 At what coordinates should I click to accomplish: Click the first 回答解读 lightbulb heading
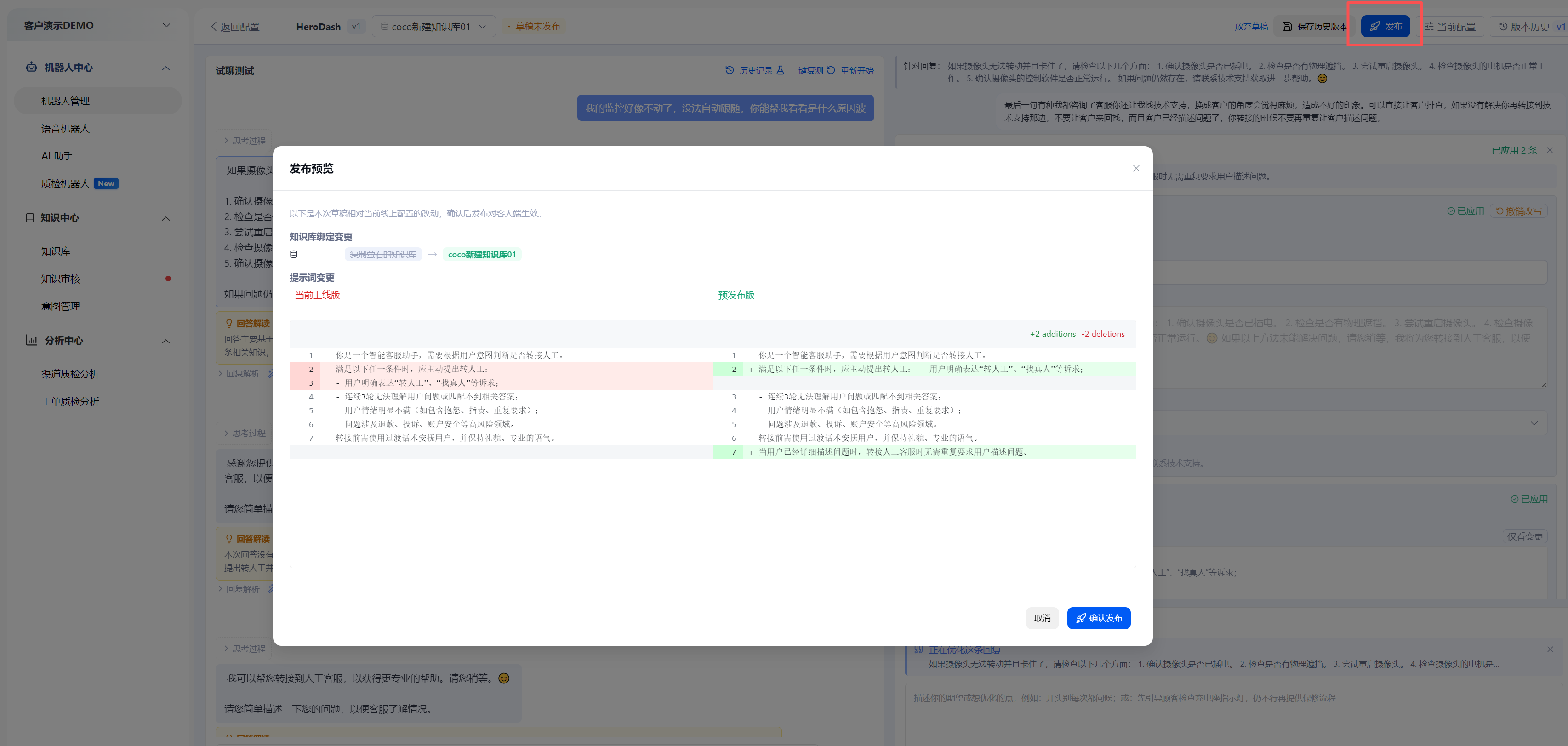pos(248,323)
